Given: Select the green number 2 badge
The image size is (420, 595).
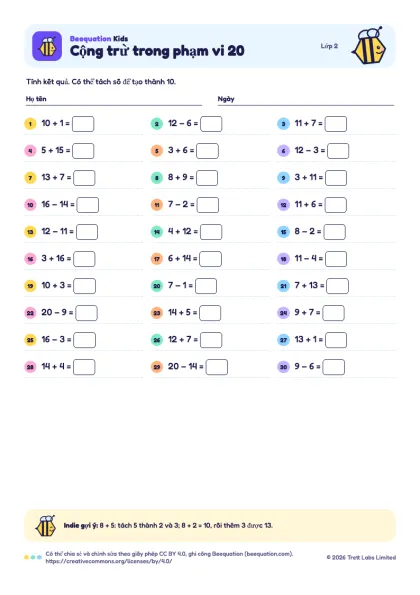Looking at the screenshot, I should [x=157, y=124].
